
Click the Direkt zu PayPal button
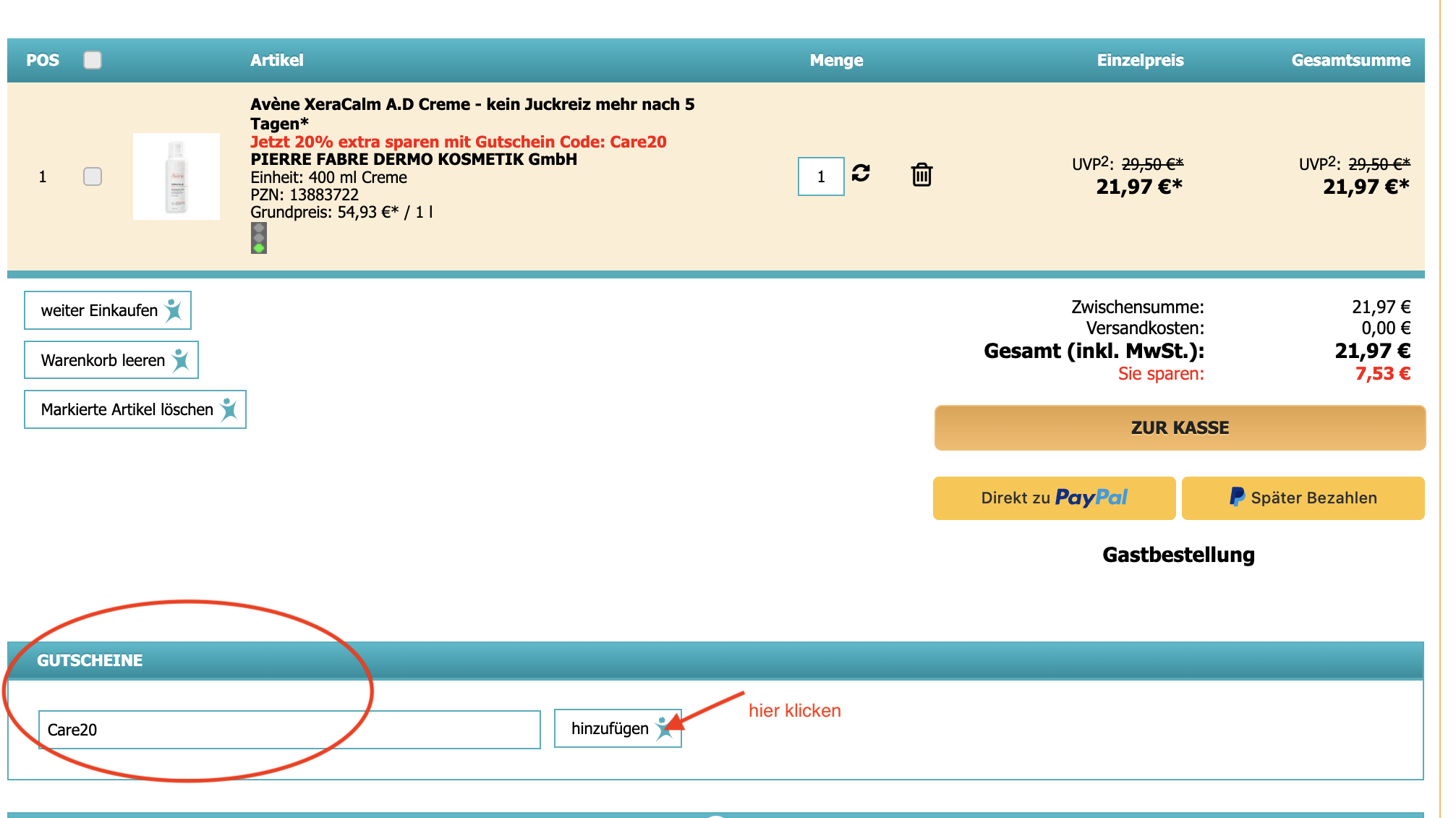(x=1053, y=498)
